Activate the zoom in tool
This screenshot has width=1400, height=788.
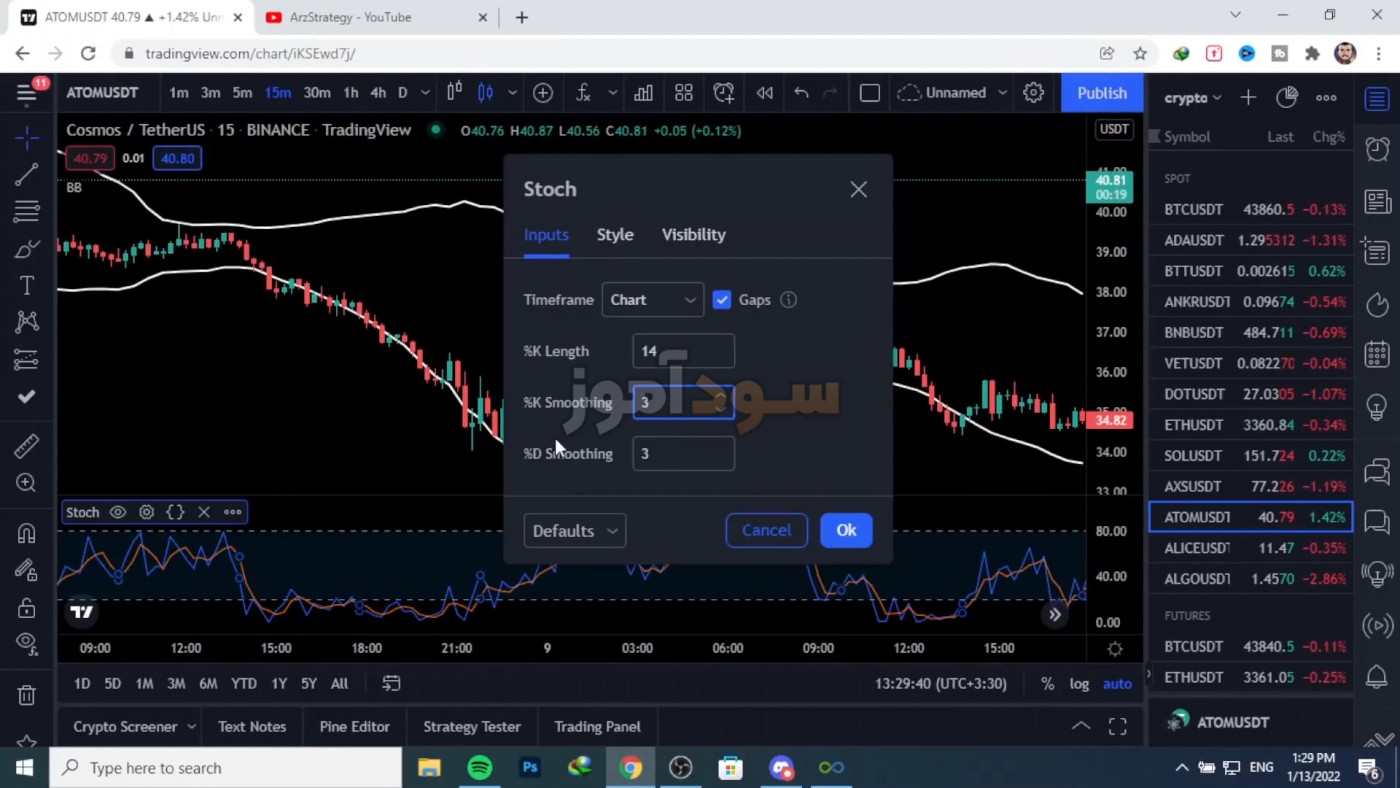point(27,483)
